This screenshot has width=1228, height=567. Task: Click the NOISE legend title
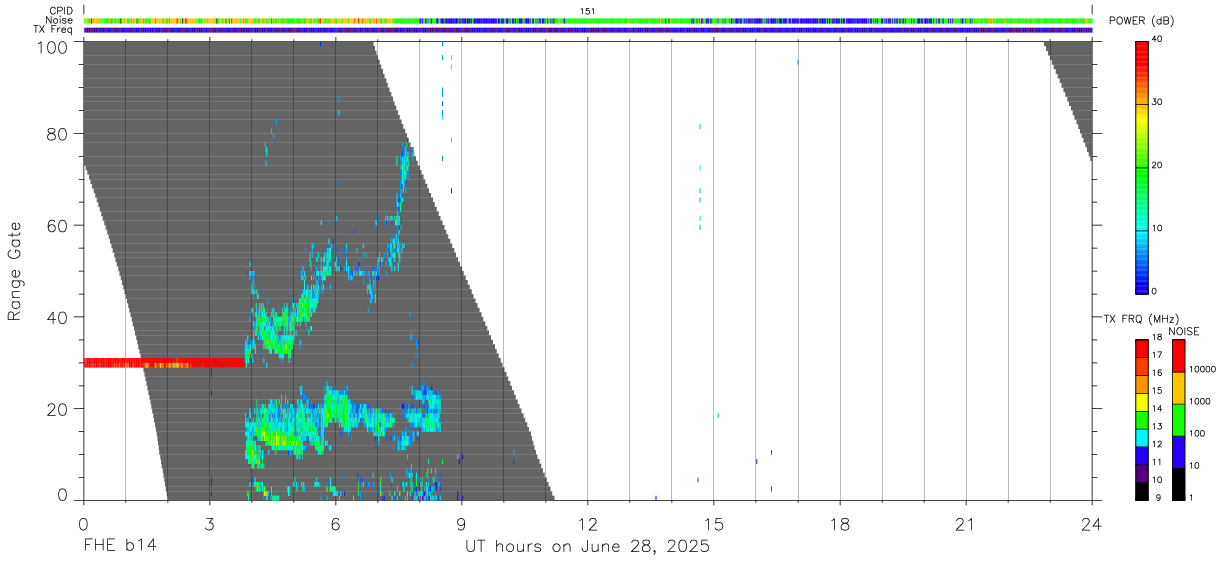coord(1183,331)
